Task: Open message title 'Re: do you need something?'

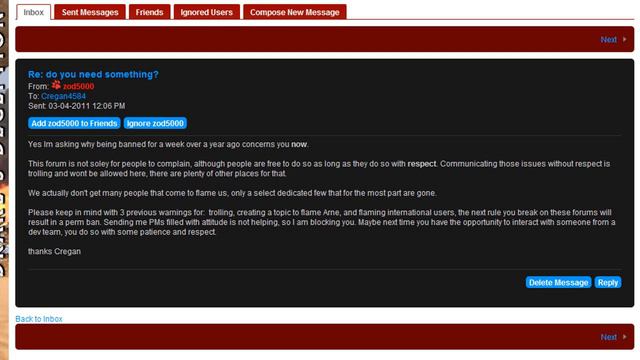Action: tap(93, 75)
